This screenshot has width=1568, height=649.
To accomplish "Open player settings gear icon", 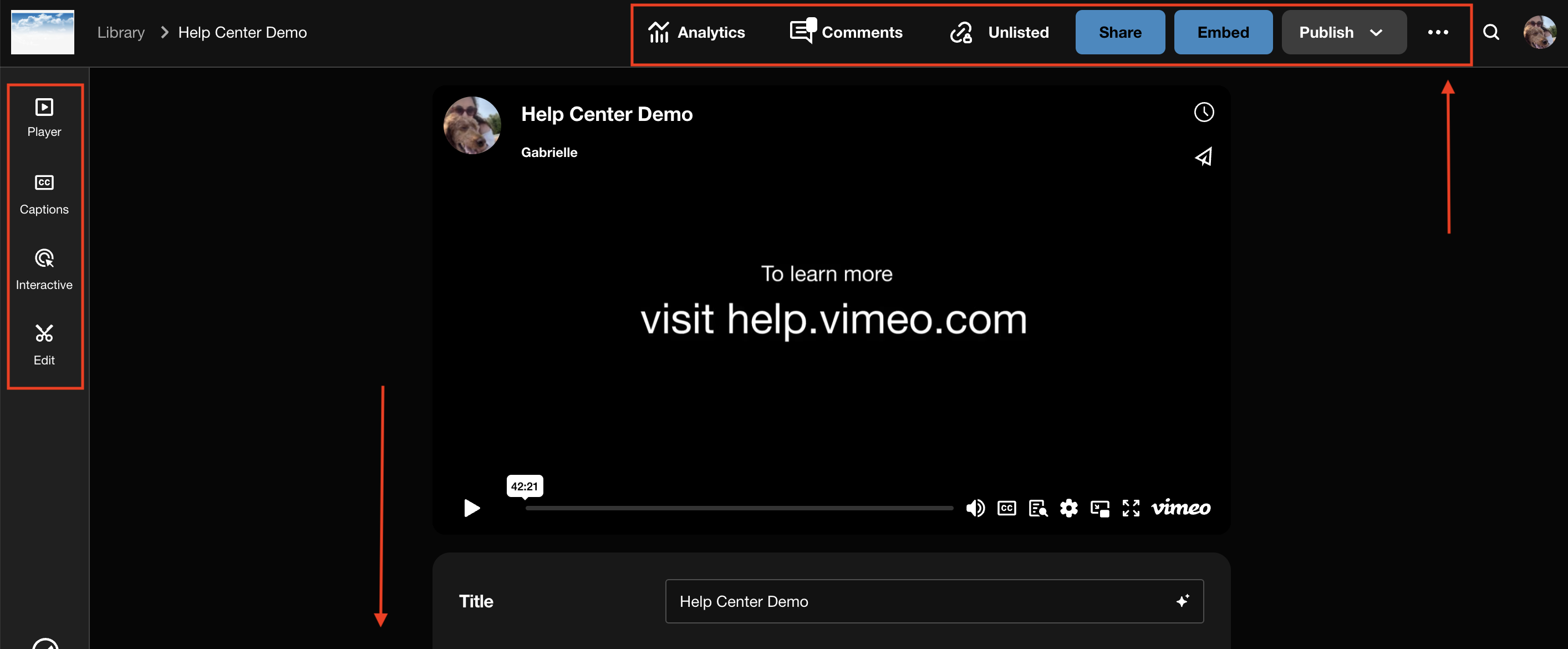I will coord(1068,508).
